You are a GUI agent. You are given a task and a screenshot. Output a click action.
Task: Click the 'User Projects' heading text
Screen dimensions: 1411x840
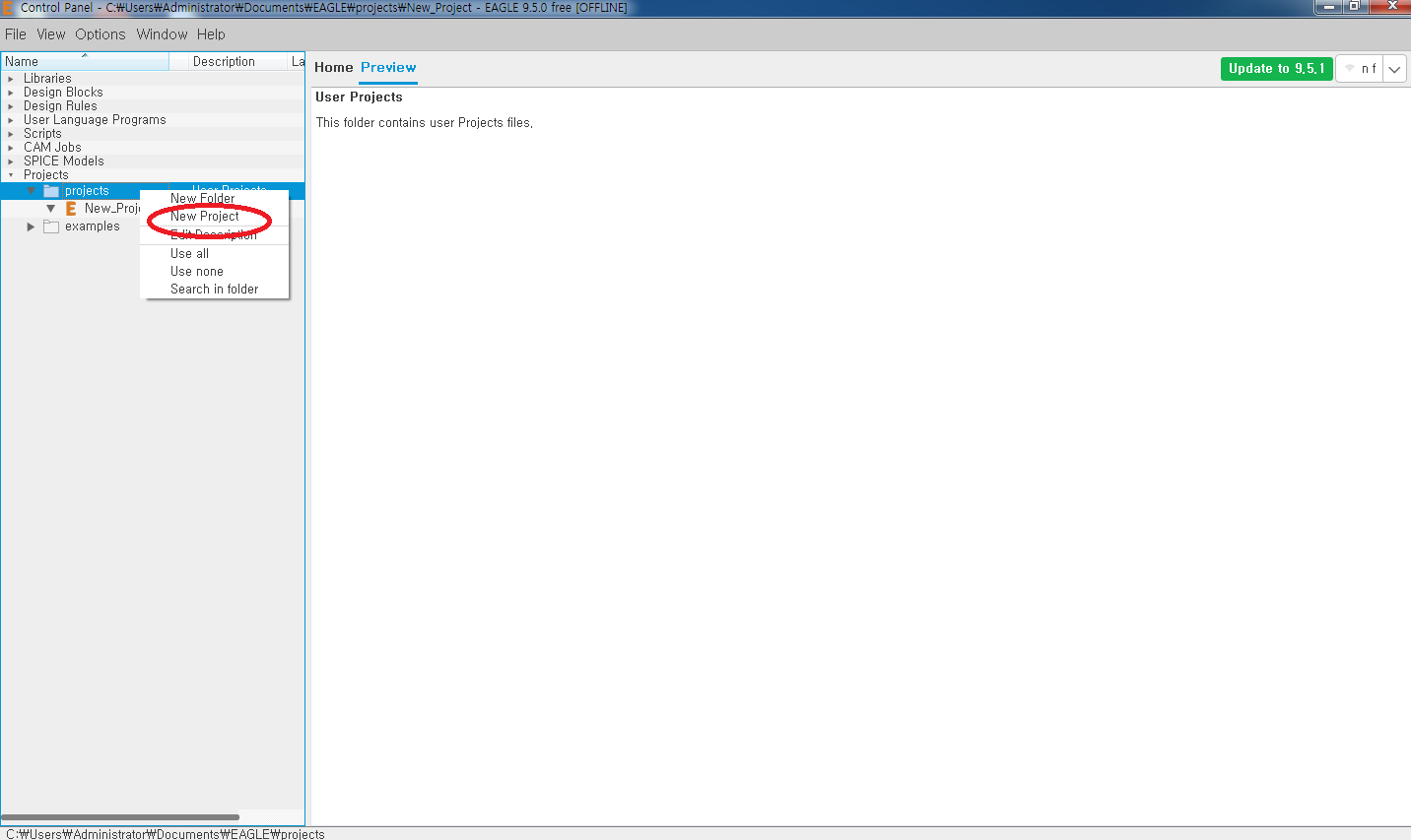[359, 97]
